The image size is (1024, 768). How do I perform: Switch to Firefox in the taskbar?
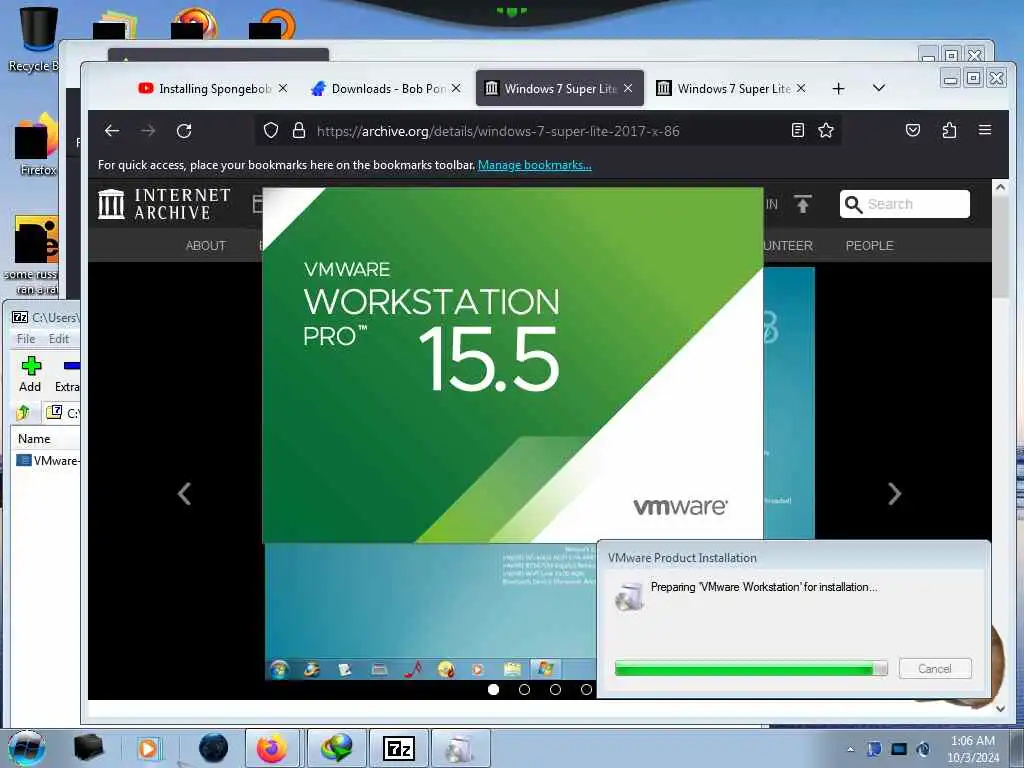pos(272,748)
